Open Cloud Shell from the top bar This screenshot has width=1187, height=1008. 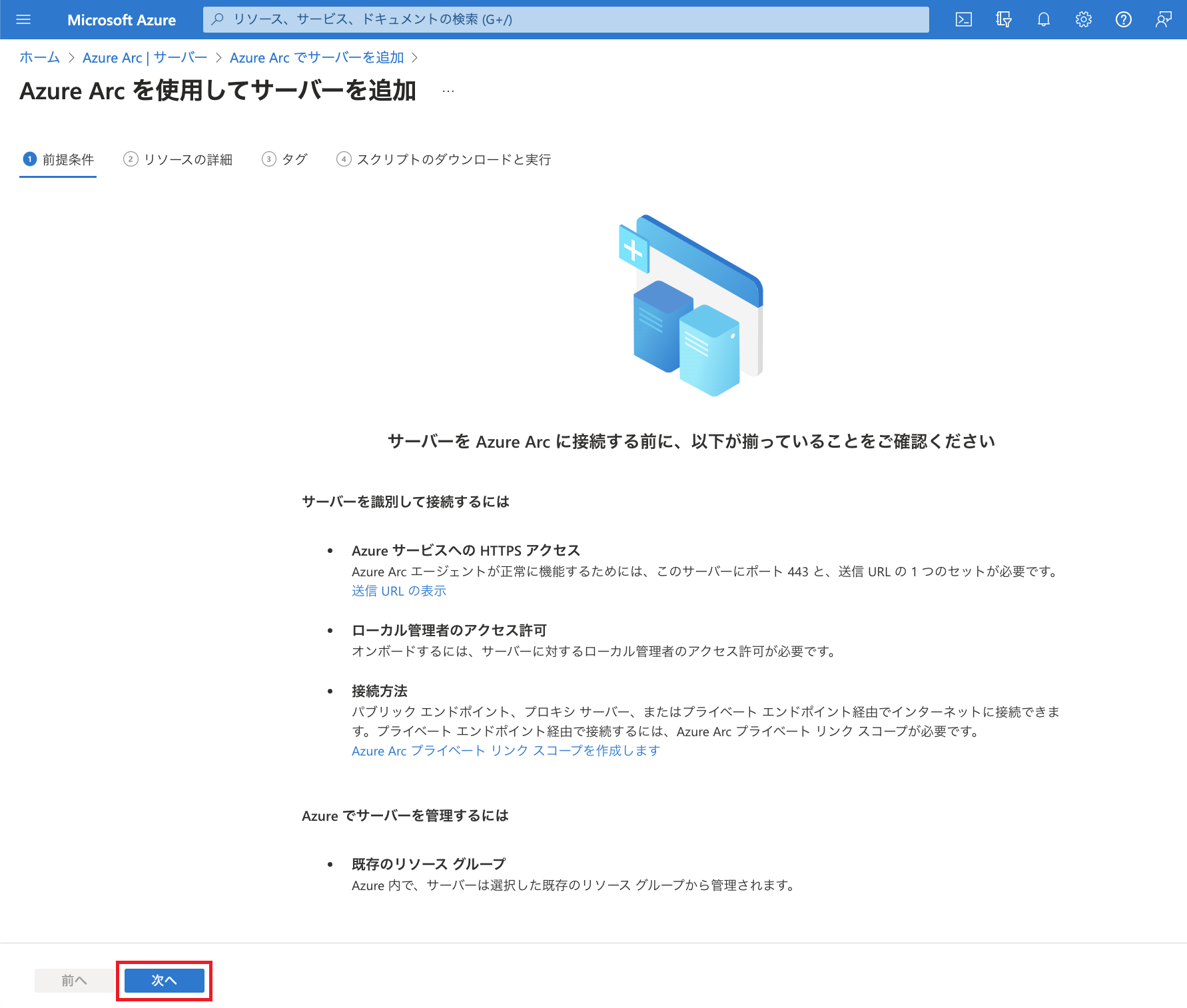pos(964,20)
